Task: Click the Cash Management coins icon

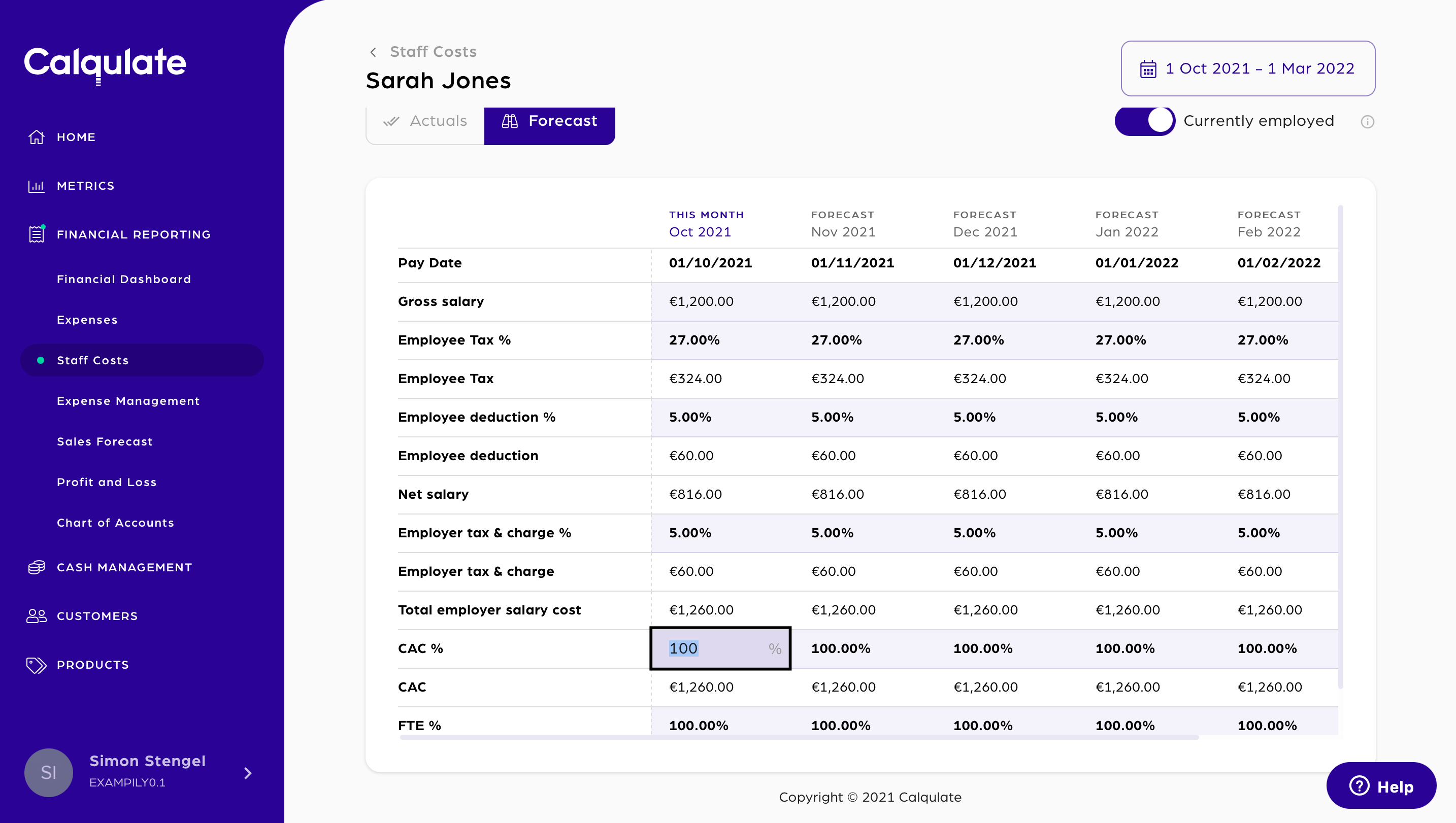Action: coord(37,567)
